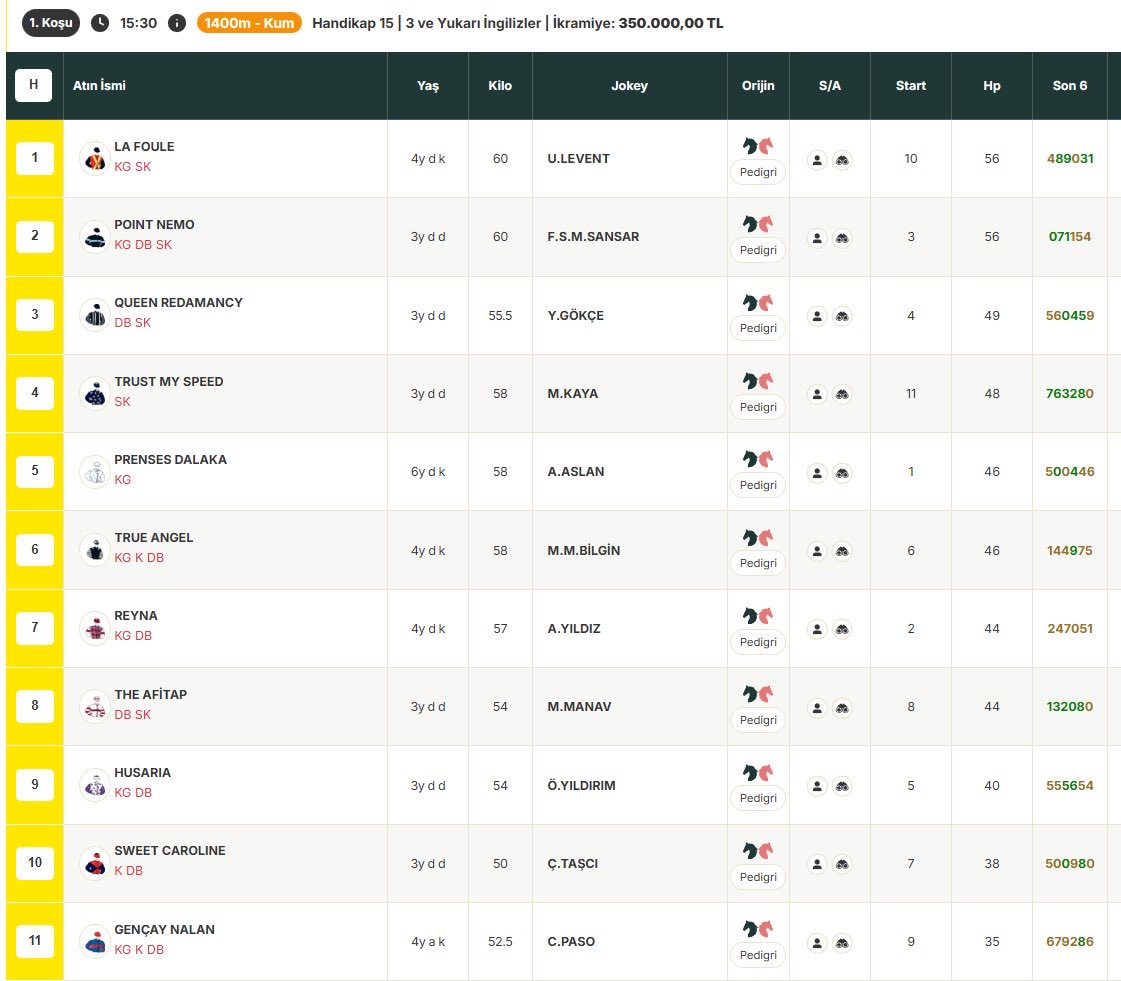Open THE AFİTAP silk icon

(x=95, y=706)
